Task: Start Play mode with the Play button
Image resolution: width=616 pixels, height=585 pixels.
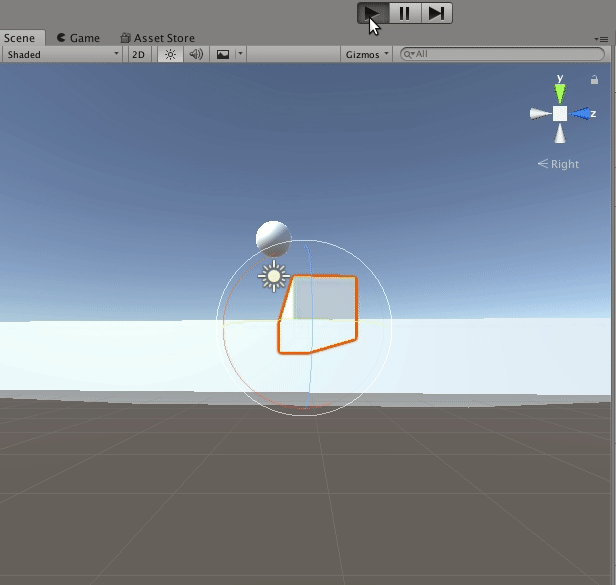Action: pyautogui.click(x=373, y=13)
